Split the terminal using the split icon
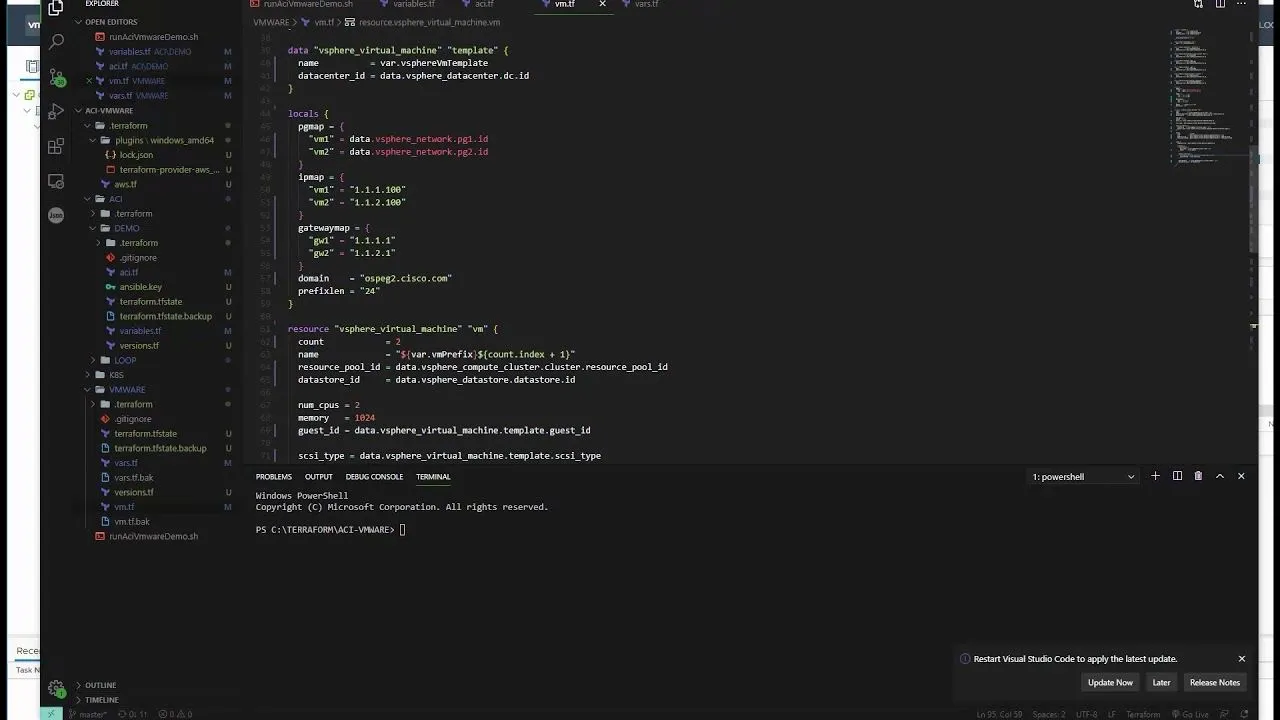Screen dimensions: 1280x720 [1176, 476]
